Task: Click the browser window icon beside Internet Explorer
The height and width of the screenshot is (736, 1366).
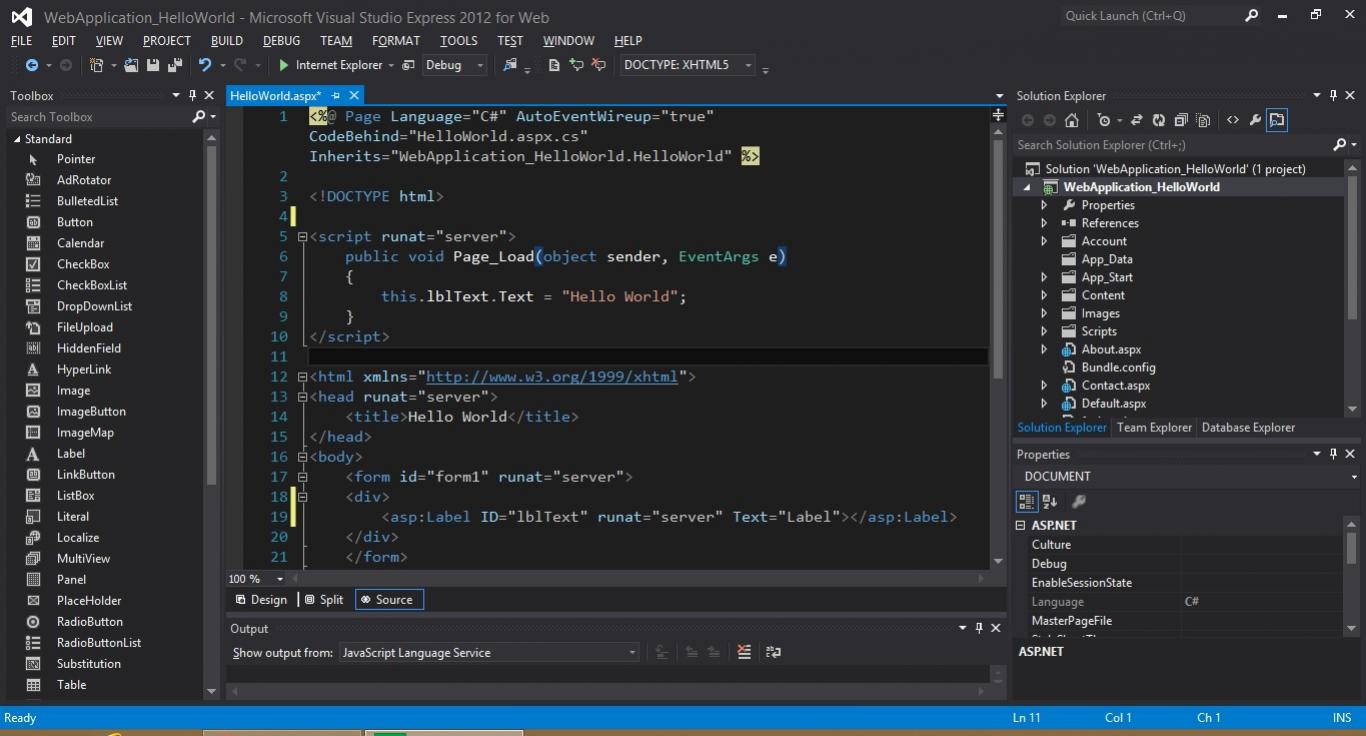Action: 408,65
